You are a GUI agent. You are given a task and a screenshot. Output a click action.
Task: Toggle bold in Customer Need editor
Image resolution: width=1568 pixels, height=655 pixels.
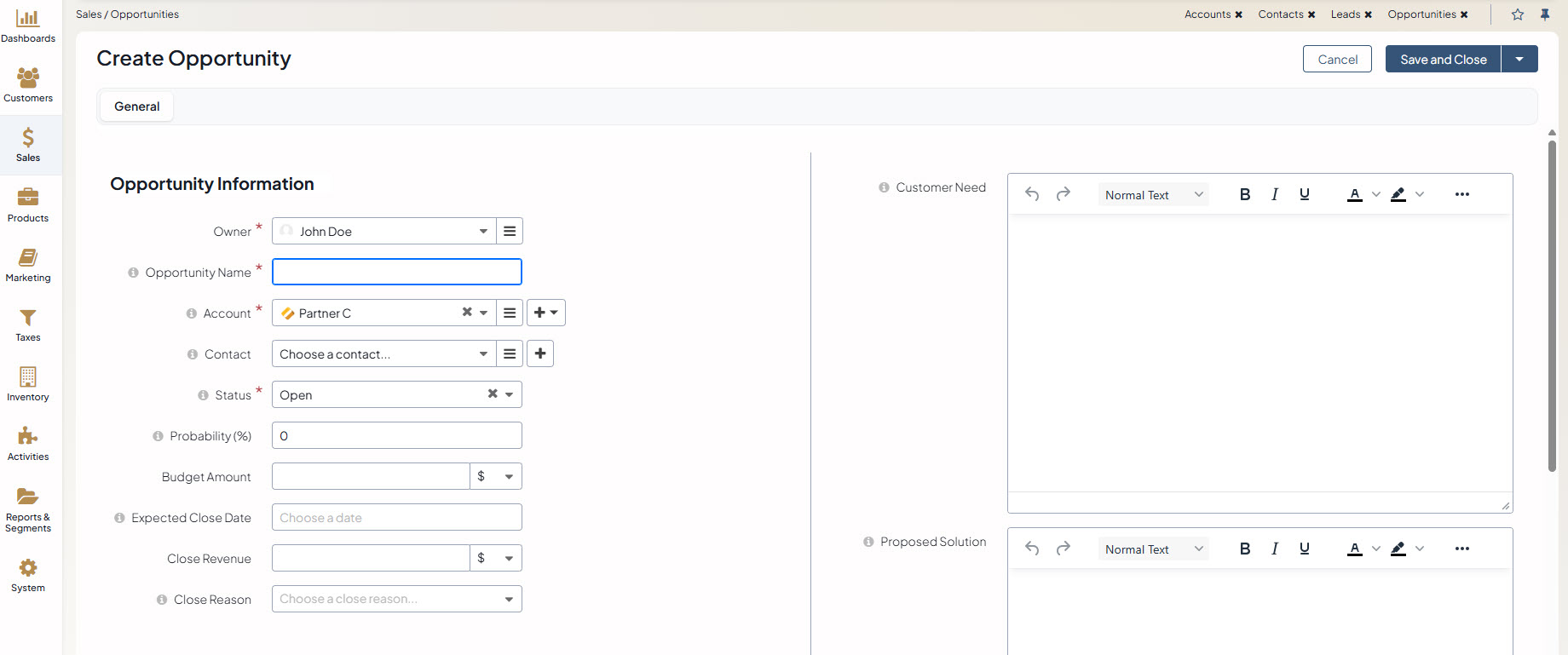point(1245,194)
